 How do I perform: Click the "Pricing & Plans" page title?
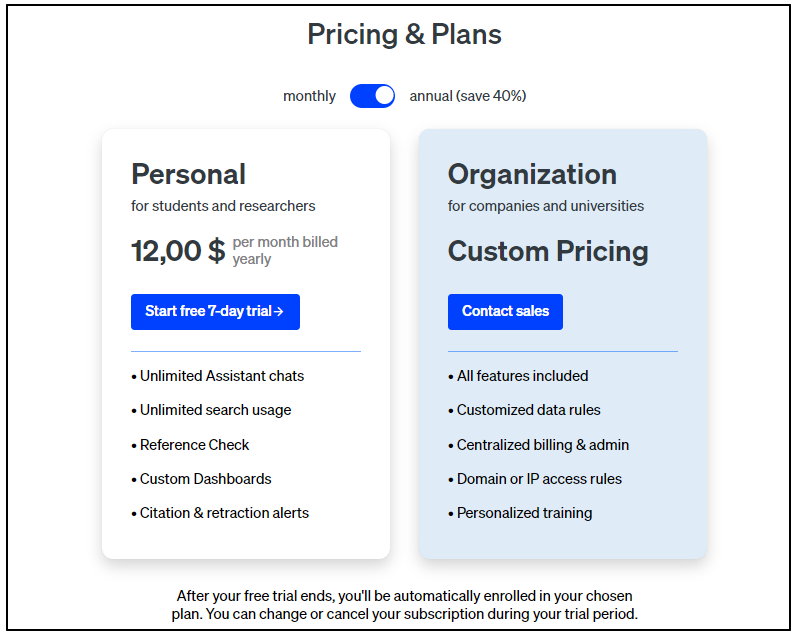[404, 35]
